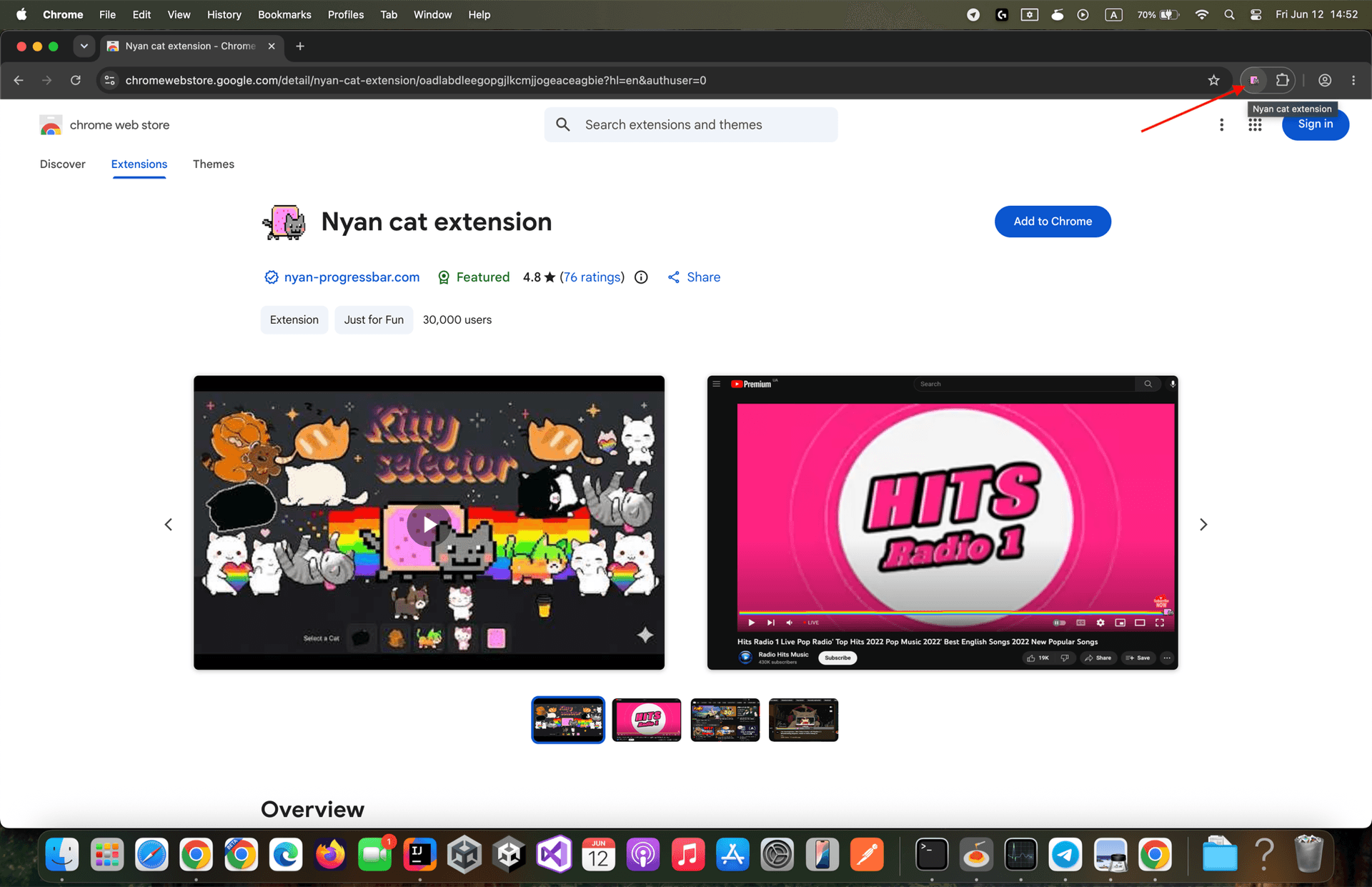Open the Edit menu
1372x887 pixels.
[x=141, y=14]
